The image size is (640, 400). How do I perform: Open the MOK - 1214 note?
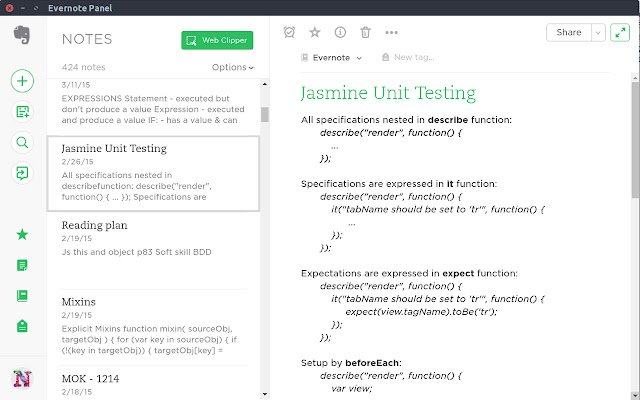[153, 384]
